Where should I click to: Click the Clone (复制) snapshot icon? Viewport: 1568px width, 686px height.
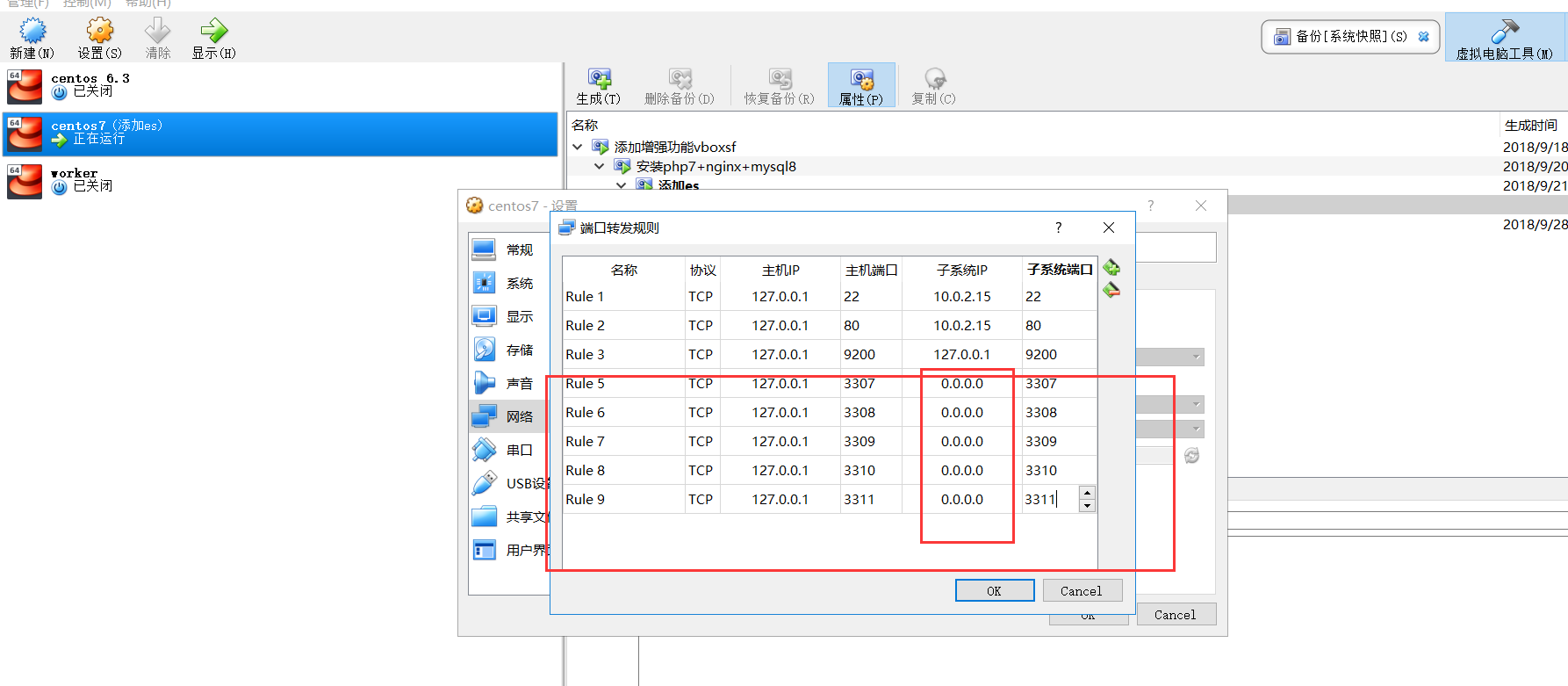(934, 79)
